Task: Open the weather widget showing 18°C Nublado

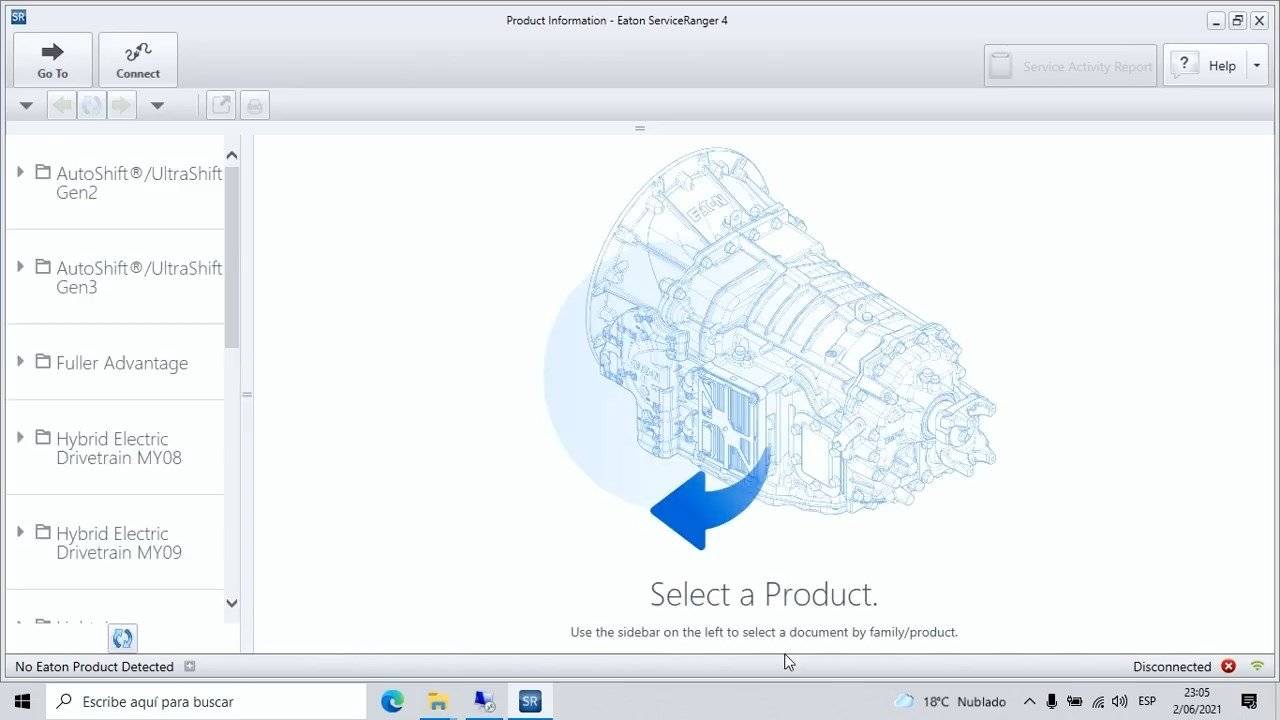Action: [950, 701]
